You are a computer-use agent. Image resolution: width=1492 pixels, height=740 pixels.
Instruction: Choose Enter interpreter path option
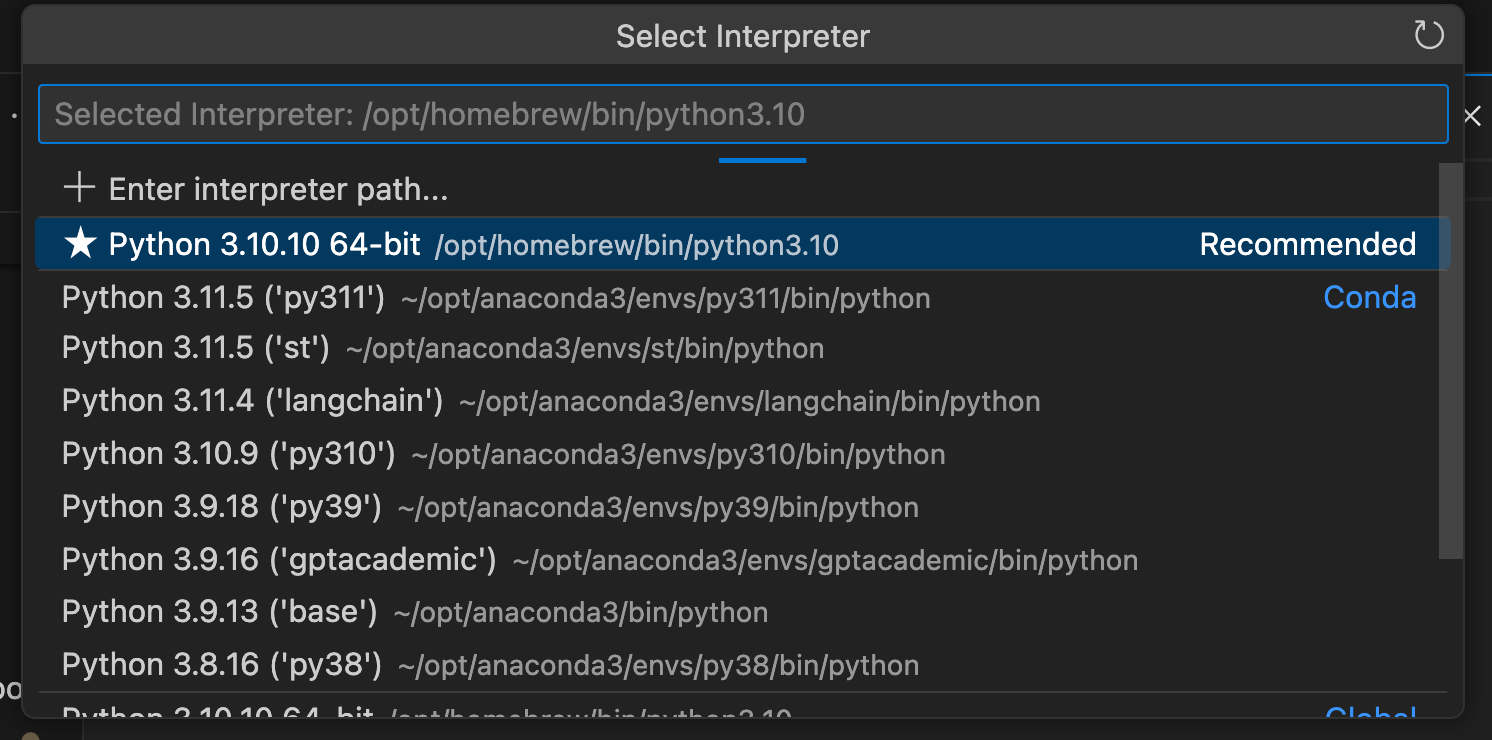click(x=278, y=189)
